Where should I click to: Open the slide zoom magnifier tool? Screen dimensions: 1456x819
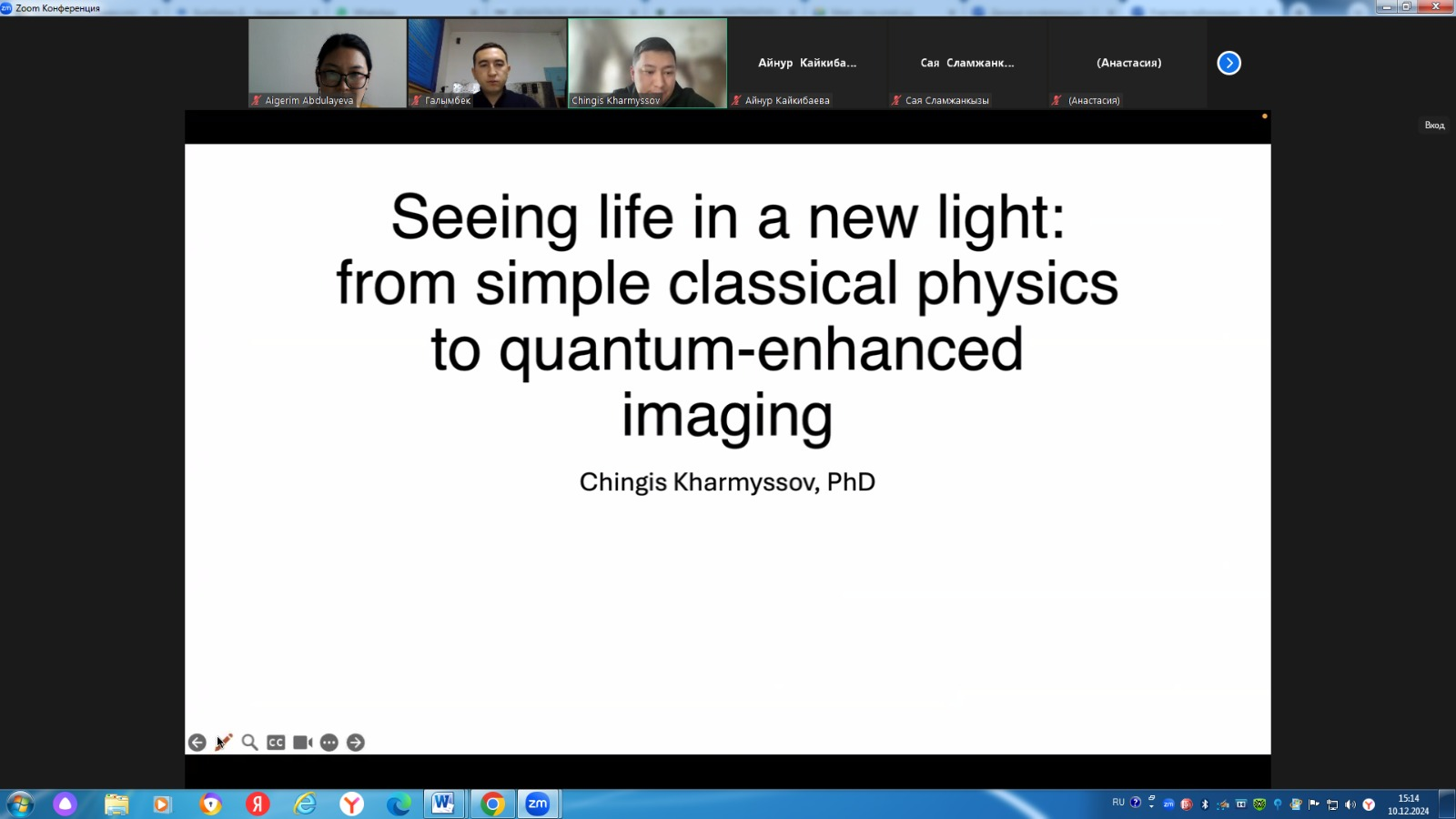pos(249,743)
